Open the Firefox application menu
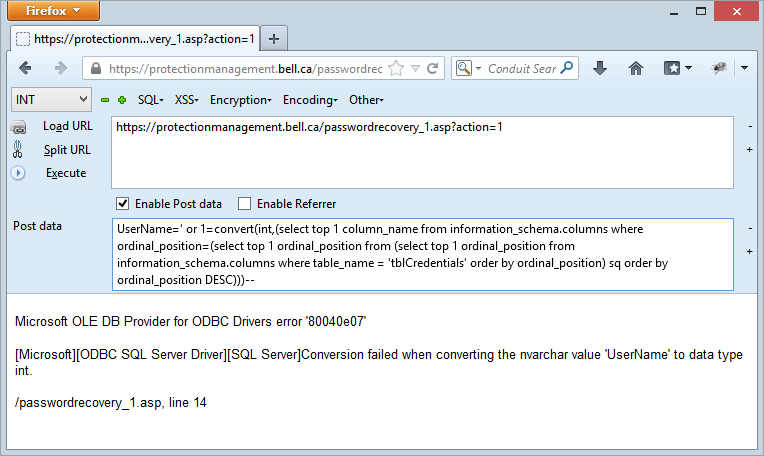The height and width of the screenshot is (456, 764). coord(54,11)
